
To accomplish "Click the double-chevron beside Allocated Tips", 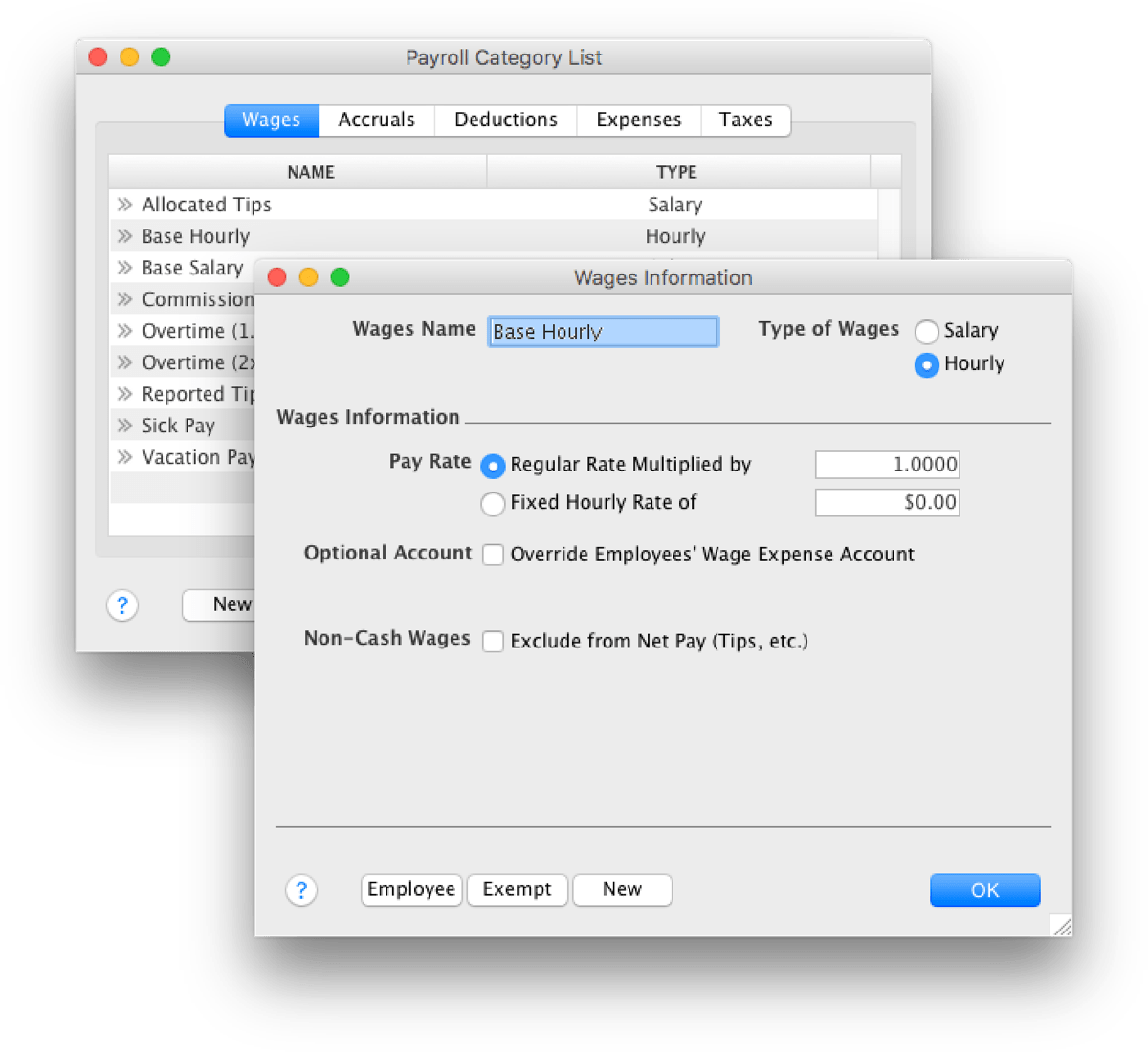I will point(125,204).
